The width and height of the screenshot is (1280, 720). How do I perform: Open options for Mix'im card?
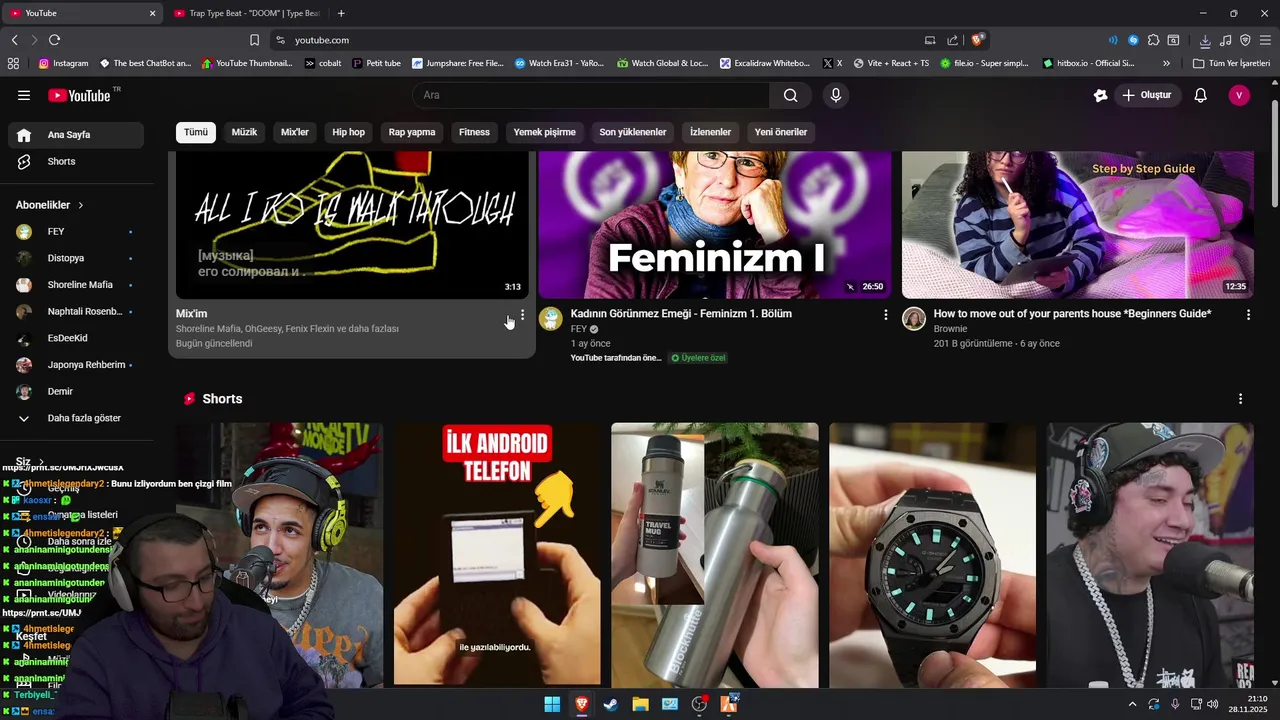coord(522,315)
